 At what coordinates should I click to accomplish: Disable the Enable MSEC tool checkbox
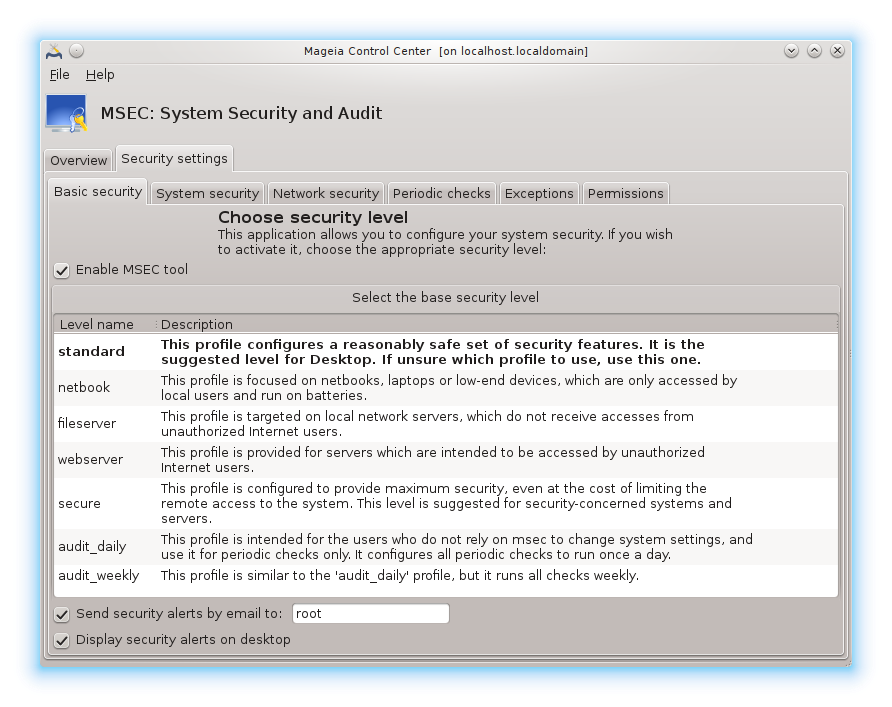(x=62, y=270)
